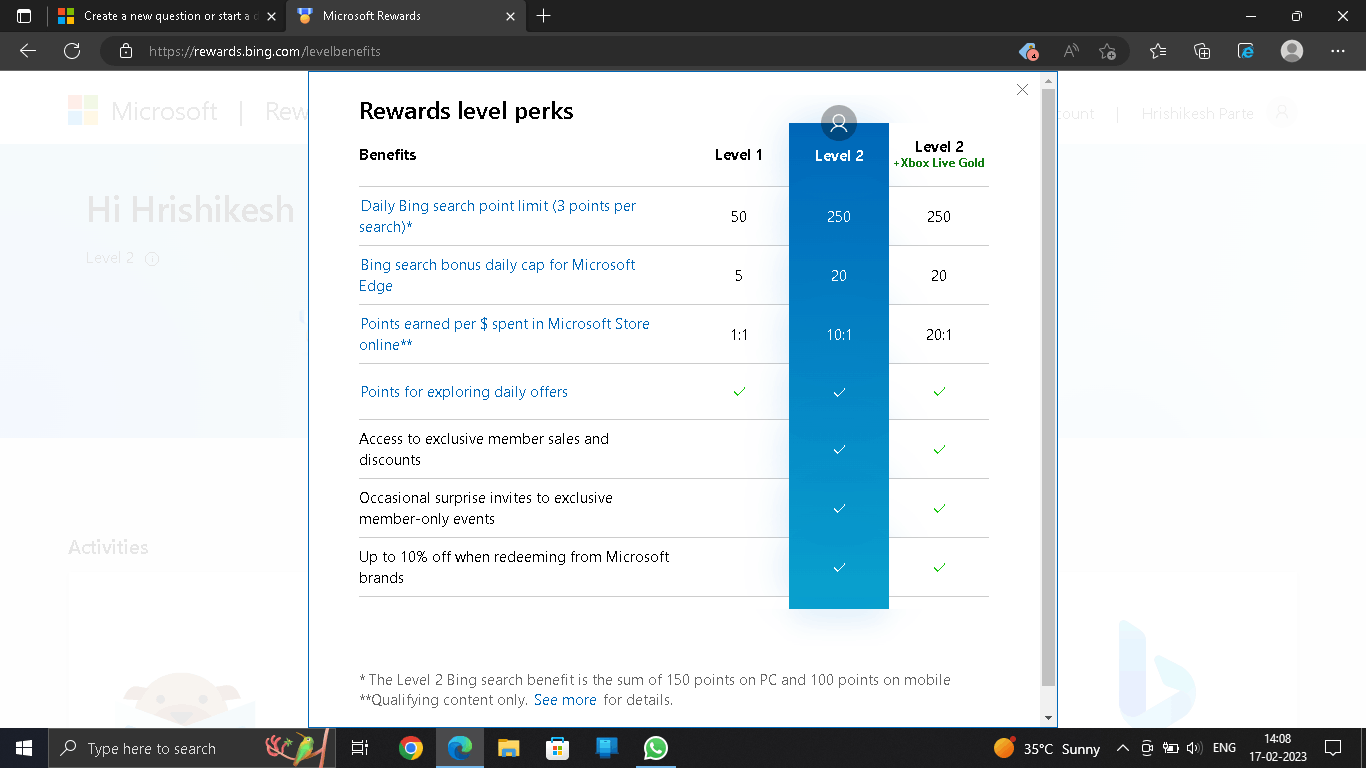Open the Collections panel

[1202, 51]
